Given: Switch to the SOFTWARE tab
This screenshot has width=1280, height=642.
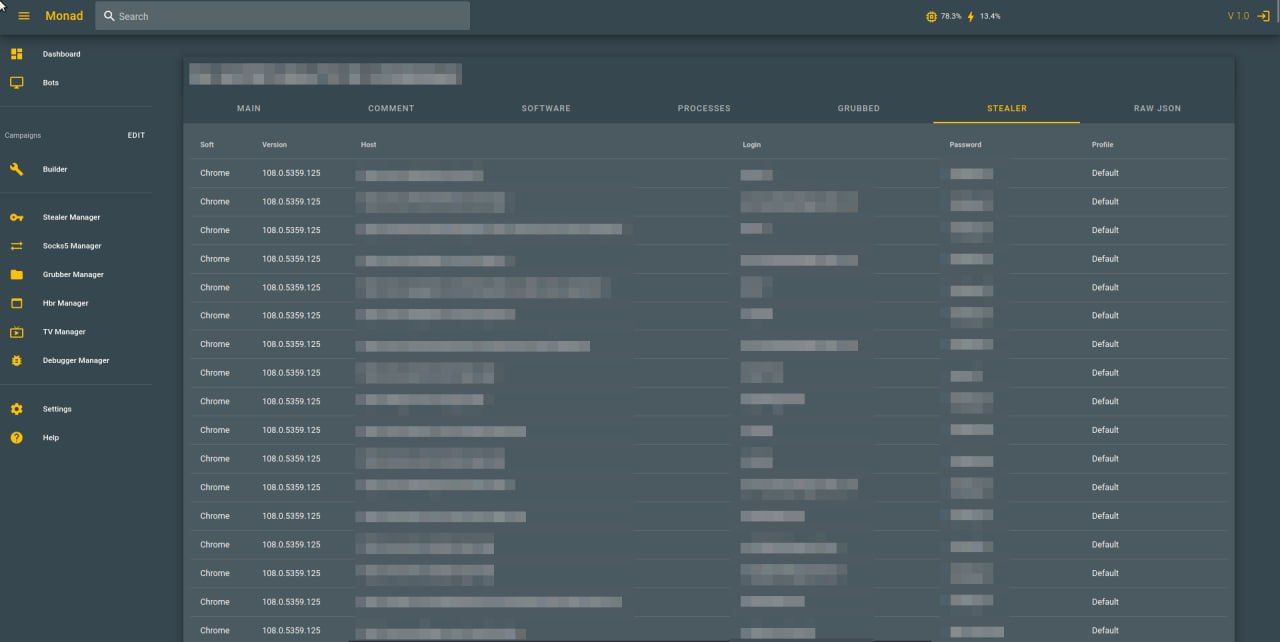Looking at the screenshot, I should coord(546,108).
